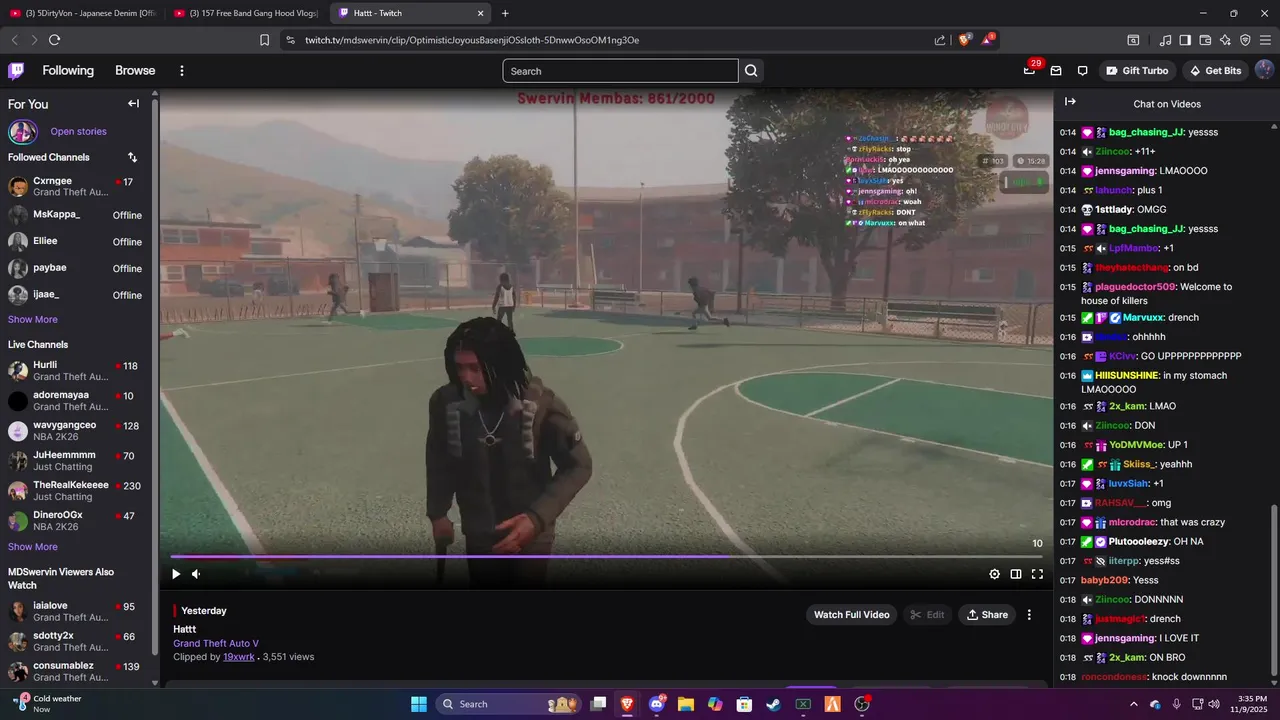Image resolution: width=1280 pixels, height=720 pixels.
Task: Click the browser address bar URL
Action: (472, 40)
